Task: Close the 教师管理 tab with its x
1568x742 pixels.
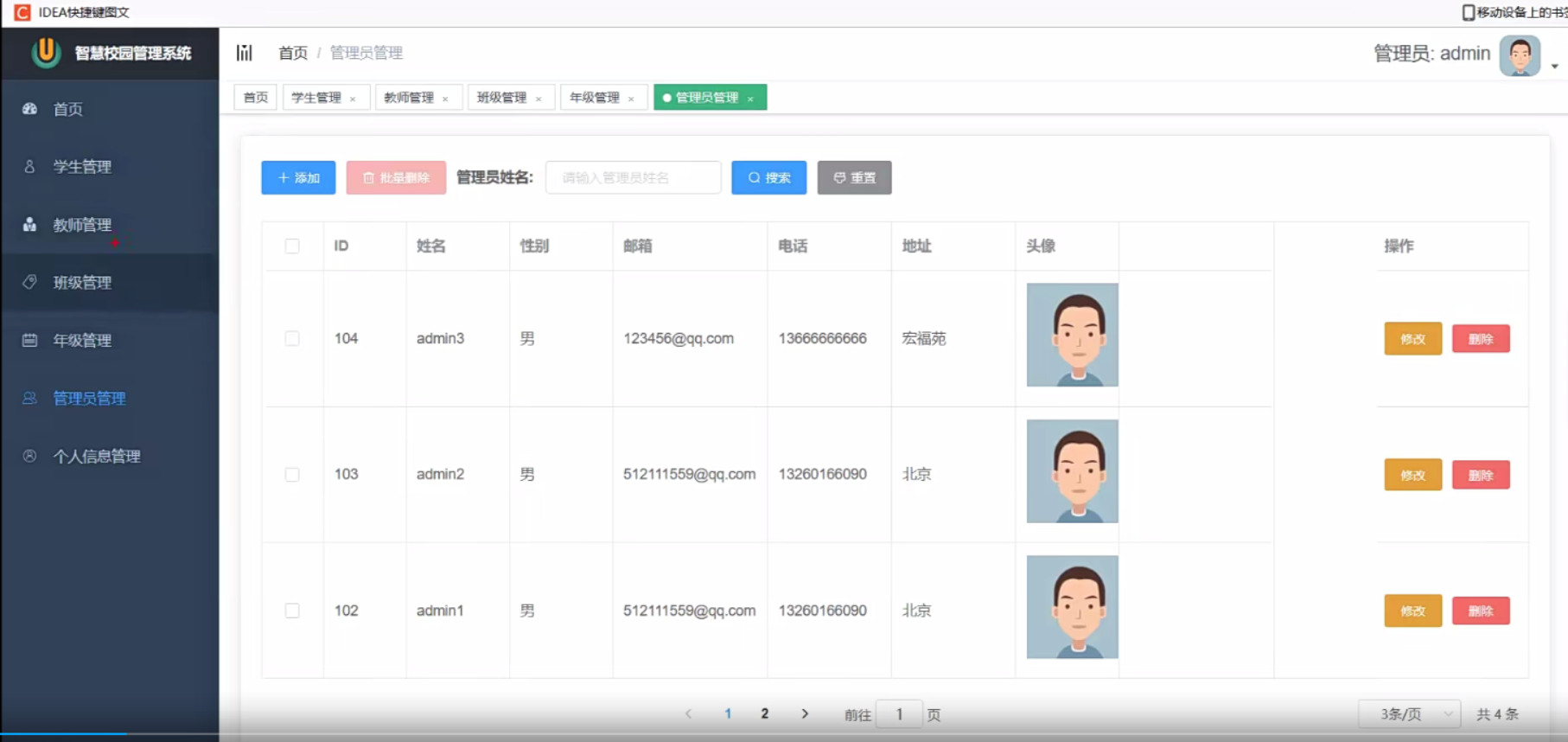Action: point(445,99)
